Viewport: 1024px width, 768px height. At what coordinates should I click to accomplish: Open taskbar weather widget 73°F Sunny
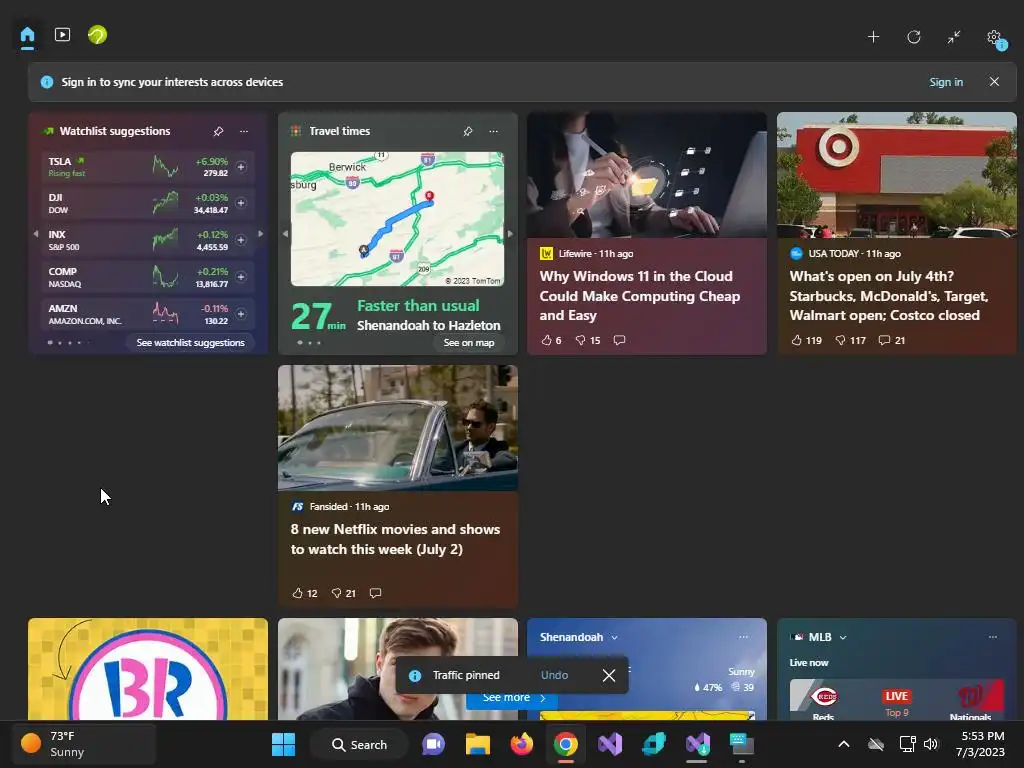(x=84, y=744)
